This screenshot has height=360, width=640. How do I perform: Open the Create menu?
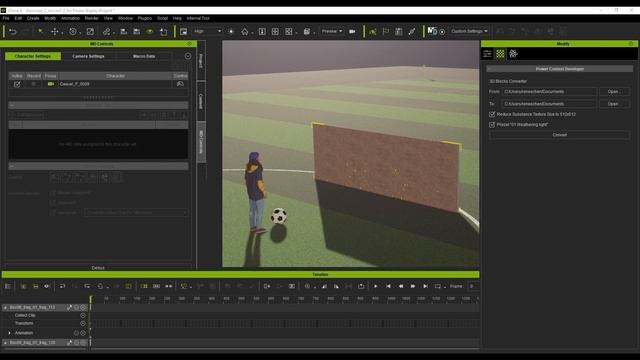point(33,18)
